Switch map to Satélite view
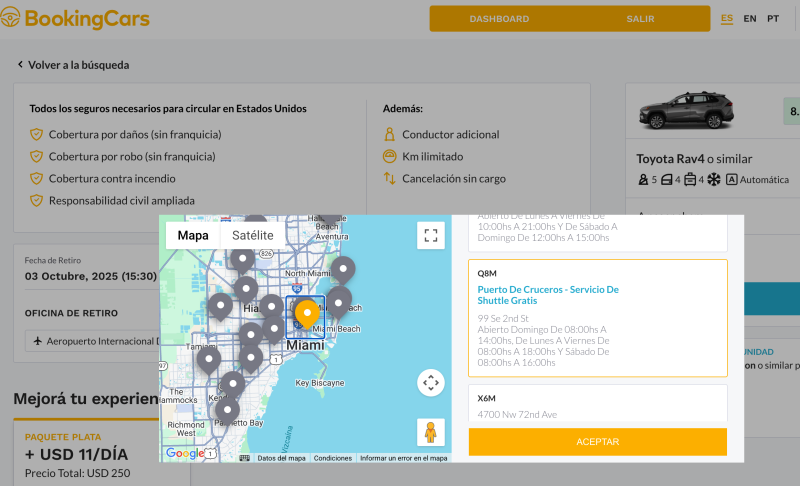 (x=252, y=236)
